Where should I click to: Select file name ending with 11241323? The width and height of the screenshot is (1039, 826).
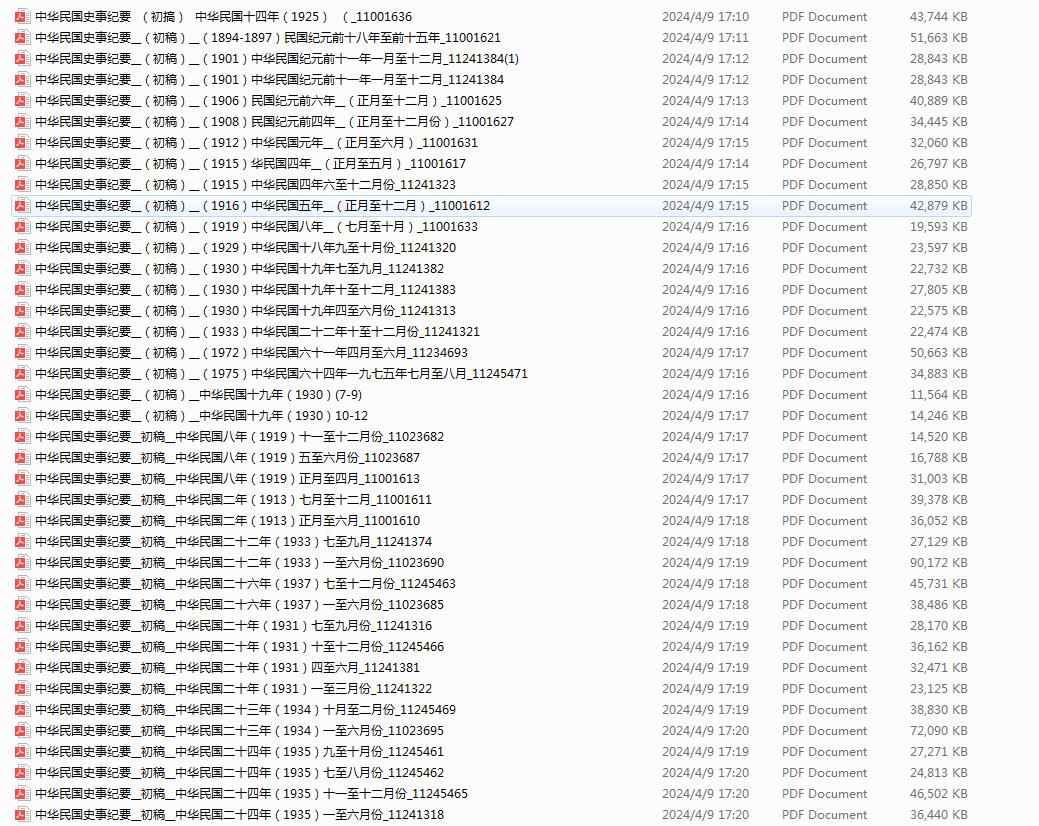click(245, 185)
